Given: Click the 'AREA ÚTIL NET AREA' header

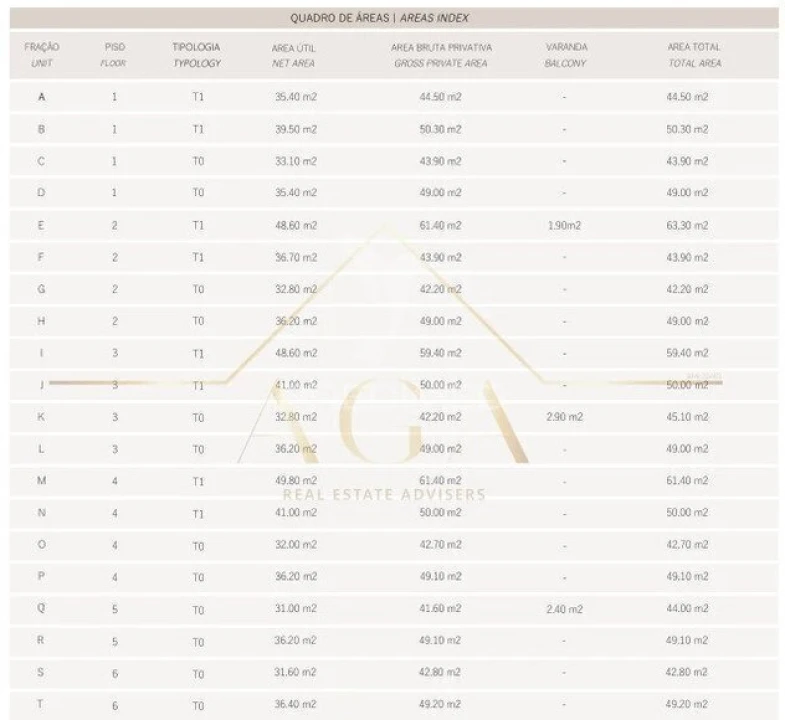Looking at the screenshot, I should [293, 56].
